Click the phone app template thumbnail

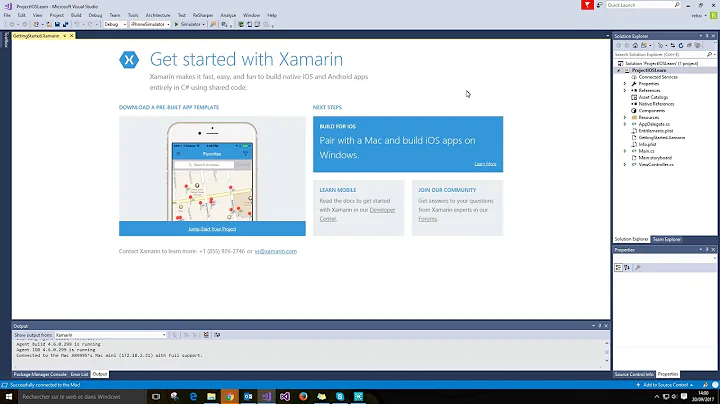coord(212,169)
